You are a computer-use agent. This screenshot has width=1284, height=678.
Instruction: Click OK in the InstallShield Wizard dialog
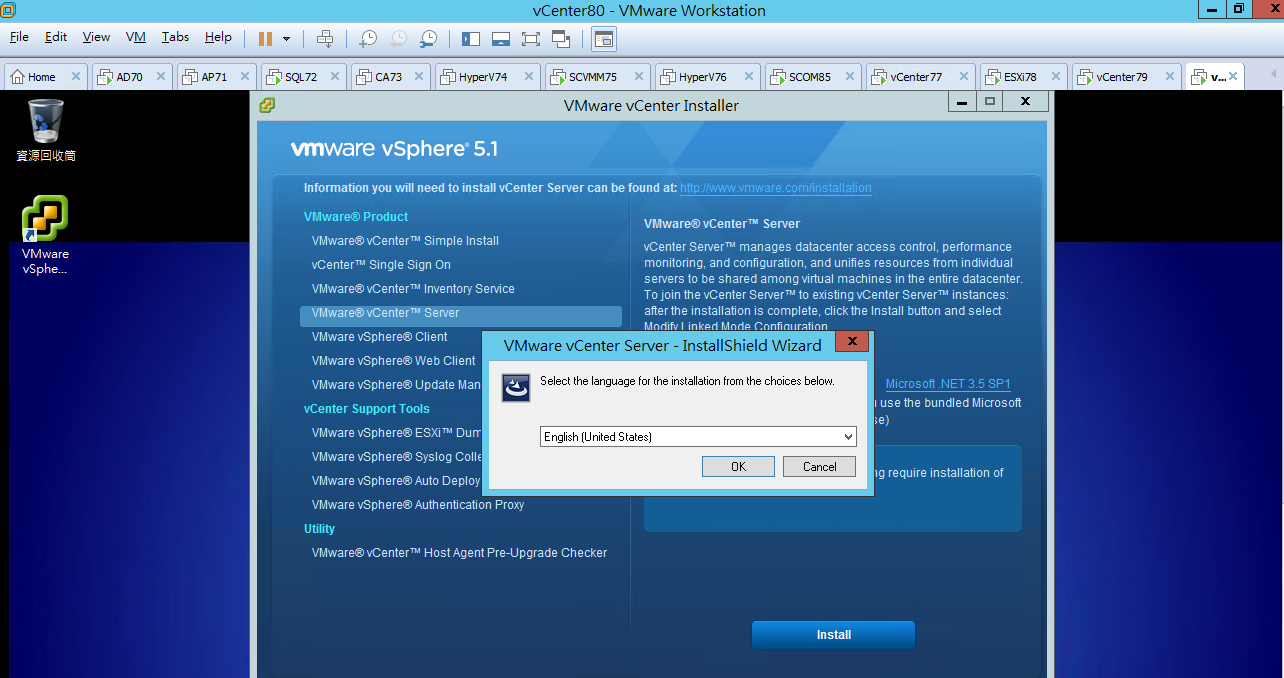(x=738, y=467)
